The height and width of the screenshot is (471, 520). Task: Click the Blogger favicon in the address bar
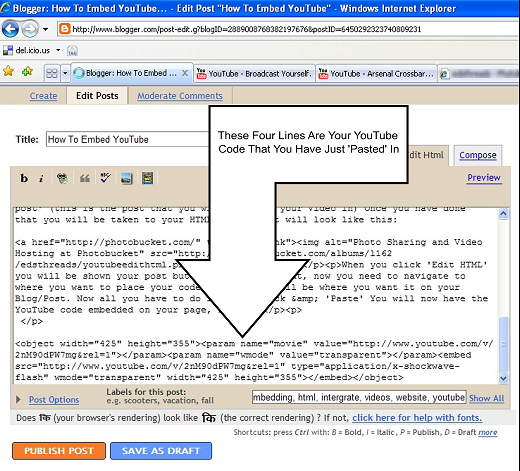point(64,29)
